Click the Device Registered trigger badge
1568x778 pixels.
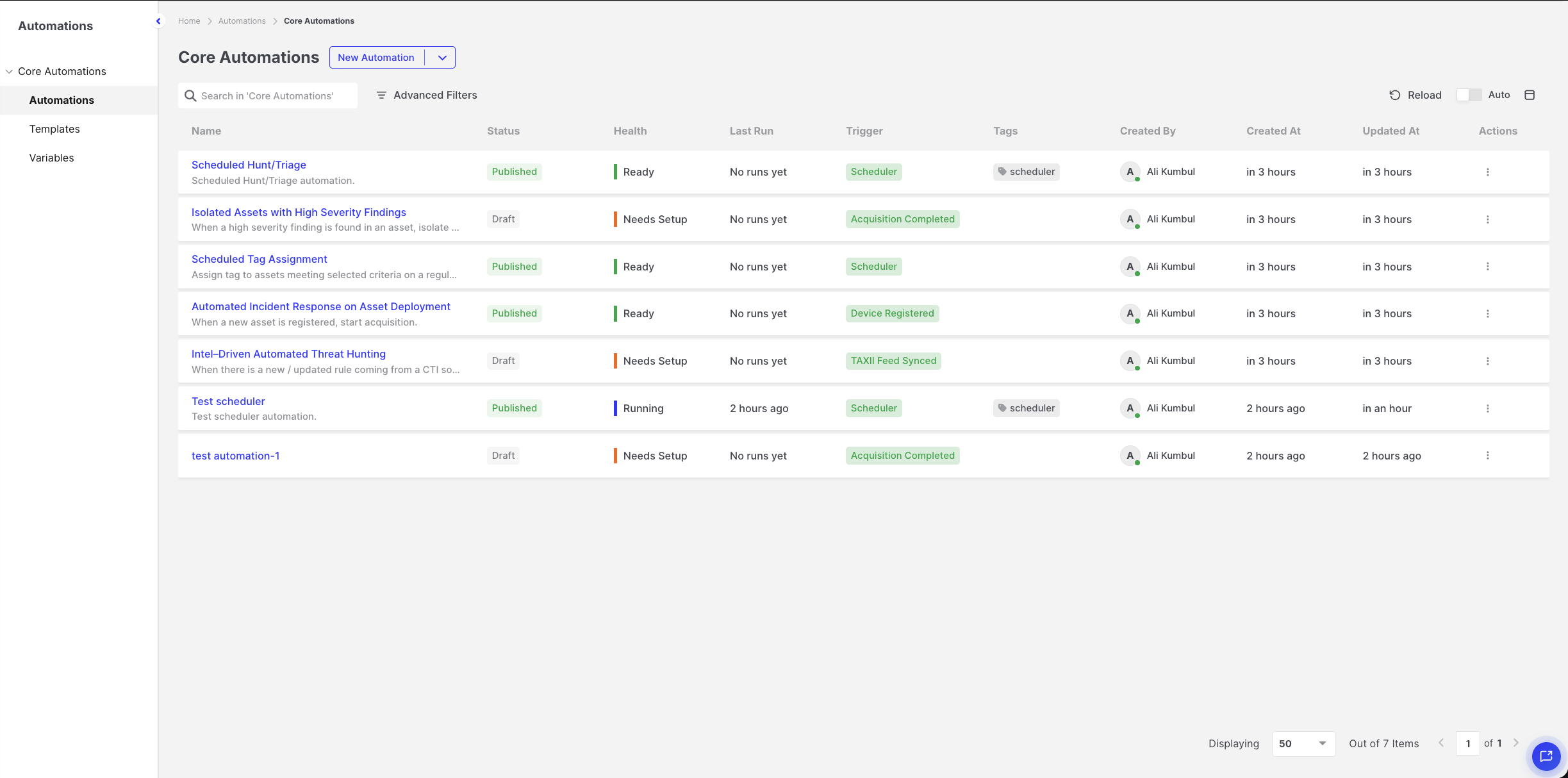892,313
